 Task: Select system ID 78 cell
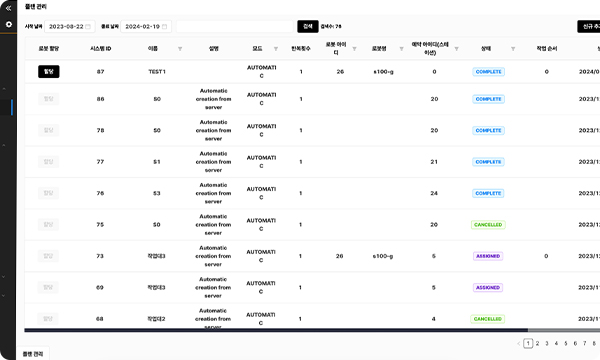point(100,130)
